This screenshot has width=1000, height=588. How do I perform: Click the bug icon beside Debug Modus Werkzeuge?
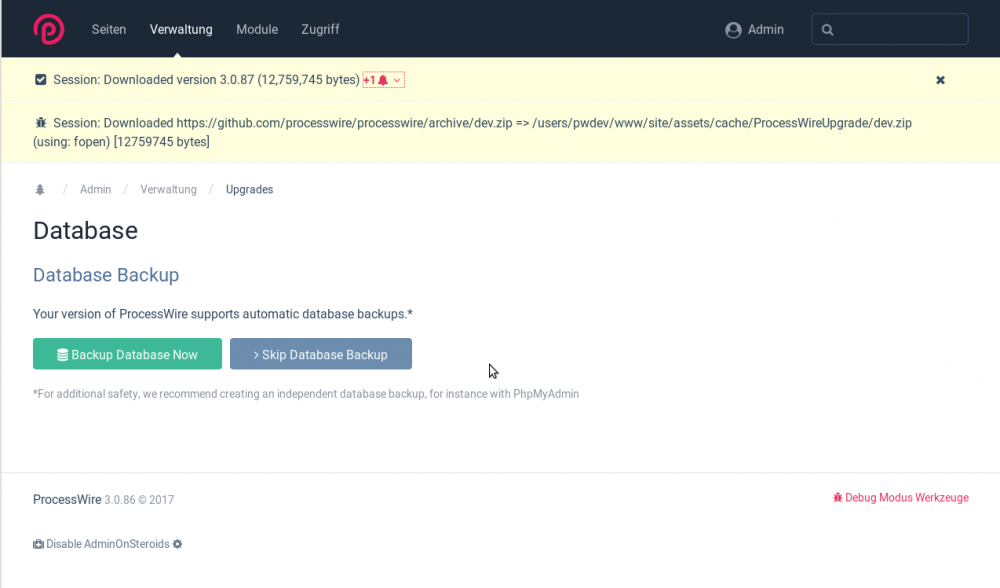click(x=837, y=498)
